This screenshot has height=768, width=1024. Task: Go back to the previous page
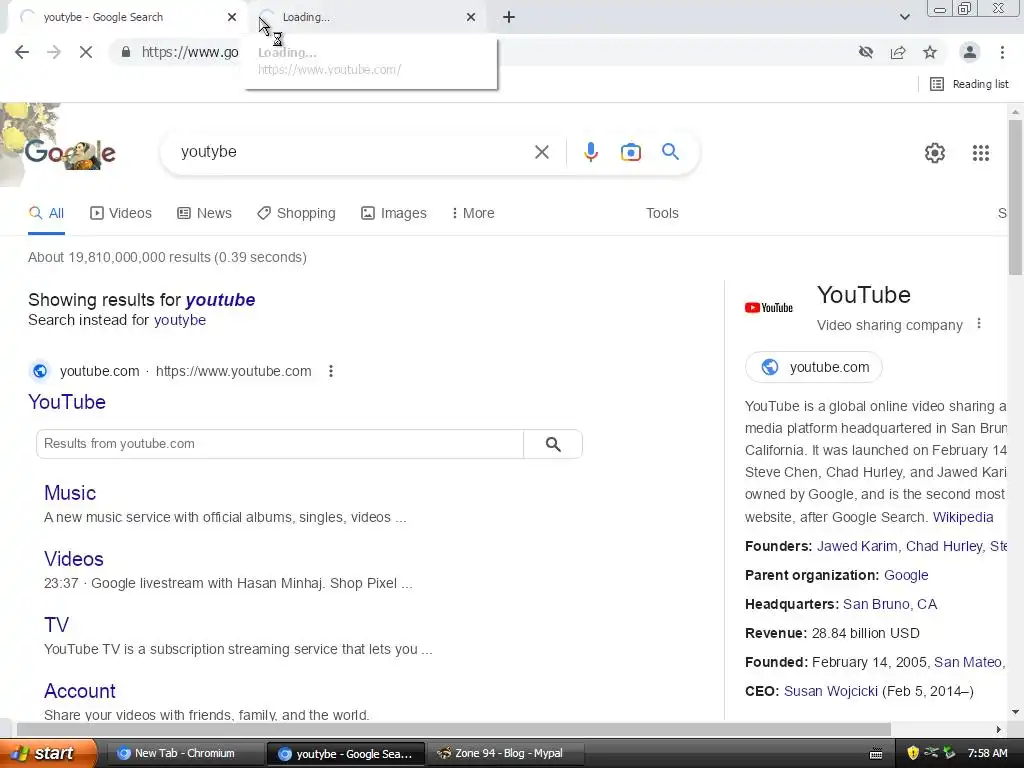pos(22,52)
